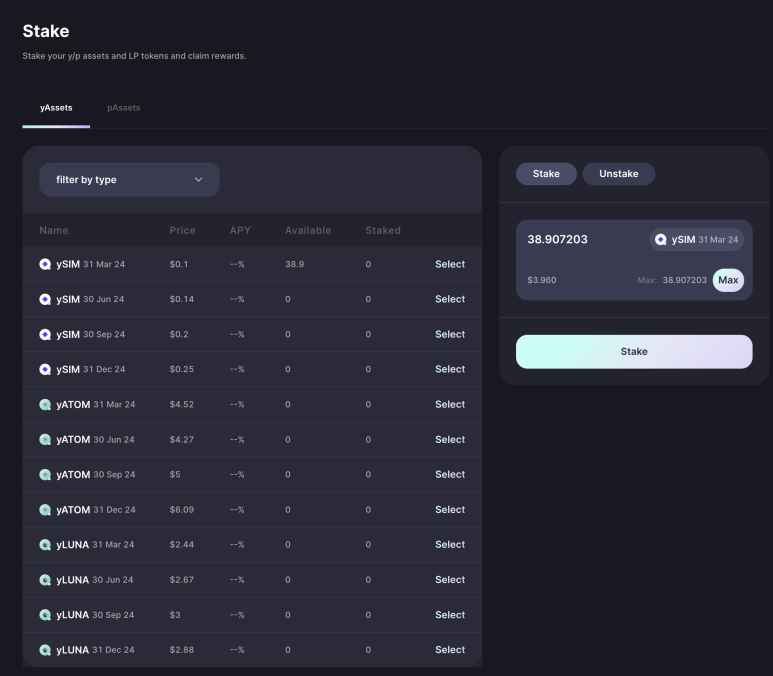Open the filter by type dropdown

129,179
